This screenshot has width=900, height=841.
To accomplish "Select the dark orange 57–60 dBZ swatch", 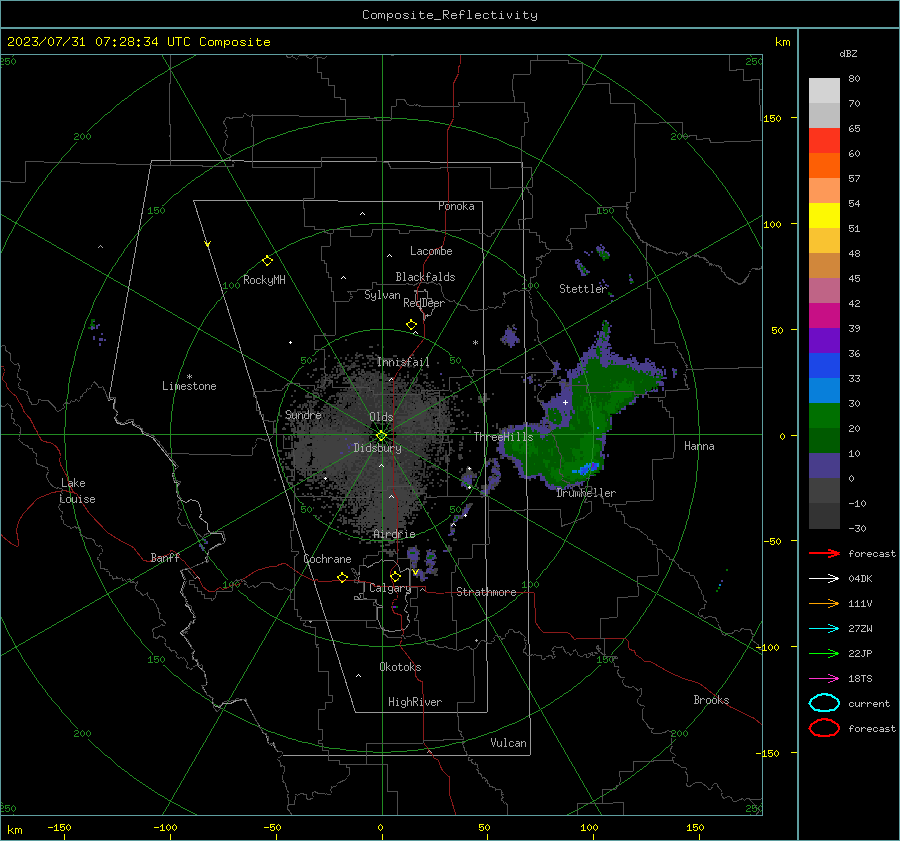I will coord(824,165).
